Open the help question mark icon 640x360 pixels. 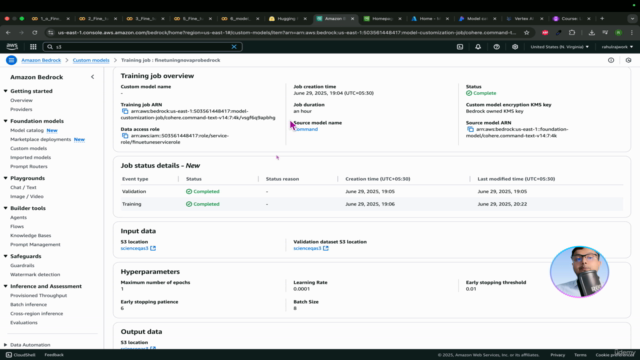point(496,47)
